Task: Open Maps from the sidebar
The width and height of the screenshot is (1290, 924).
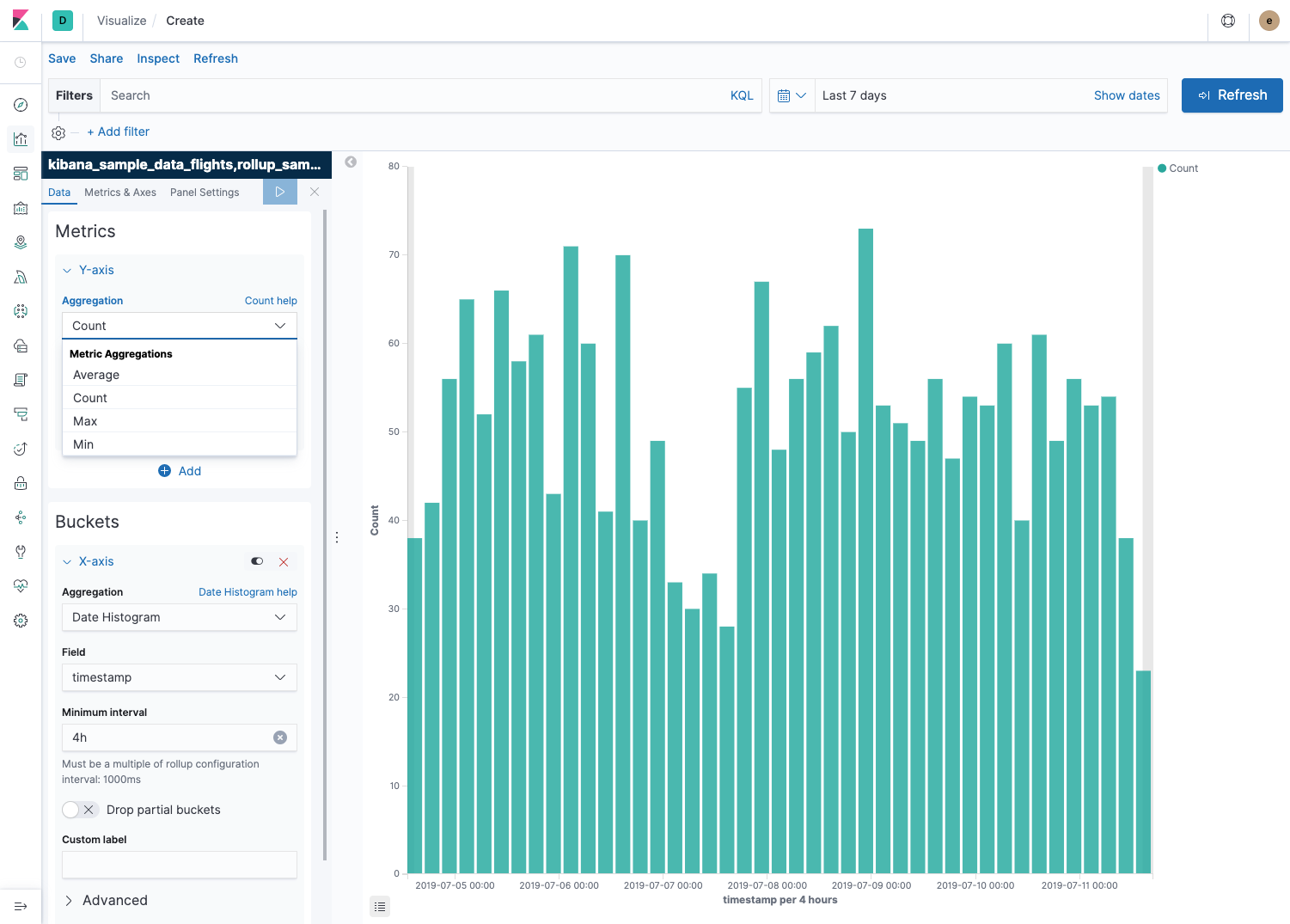Action: point(21,242)
